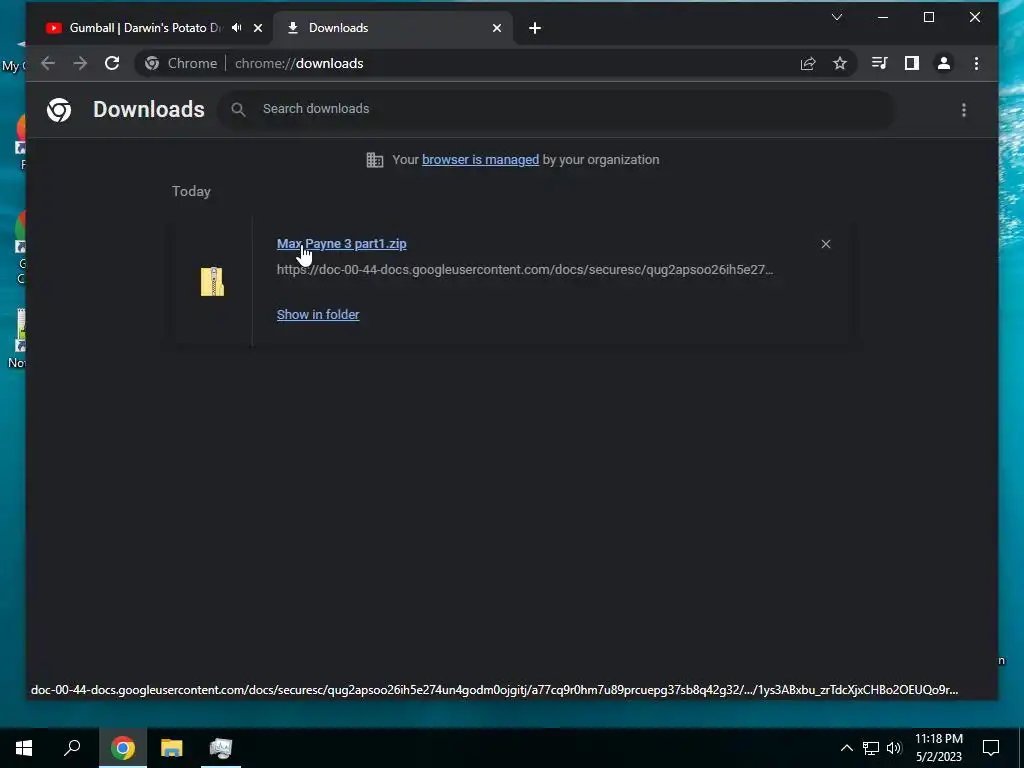Click the Chrome taskbar icon

click(123, 748)
